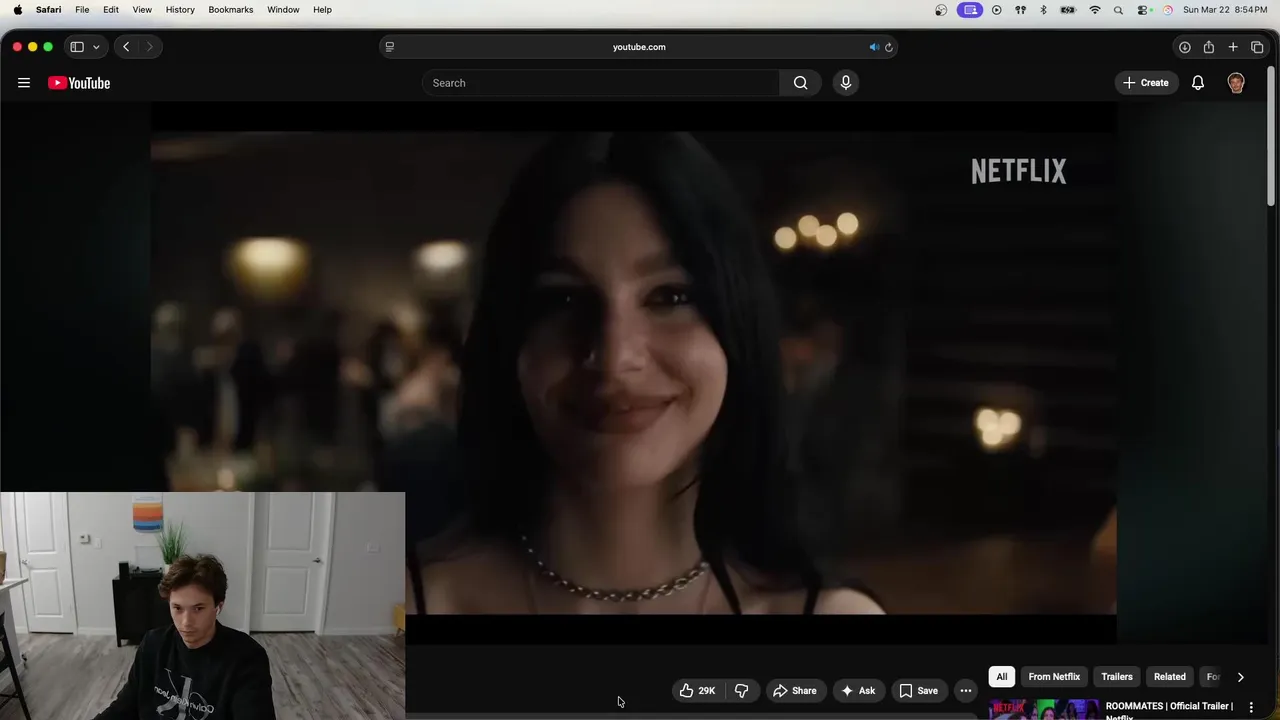Go back in Safari history
The width and height of the screenshot is (1280, 720).
[x=126, y=47]
